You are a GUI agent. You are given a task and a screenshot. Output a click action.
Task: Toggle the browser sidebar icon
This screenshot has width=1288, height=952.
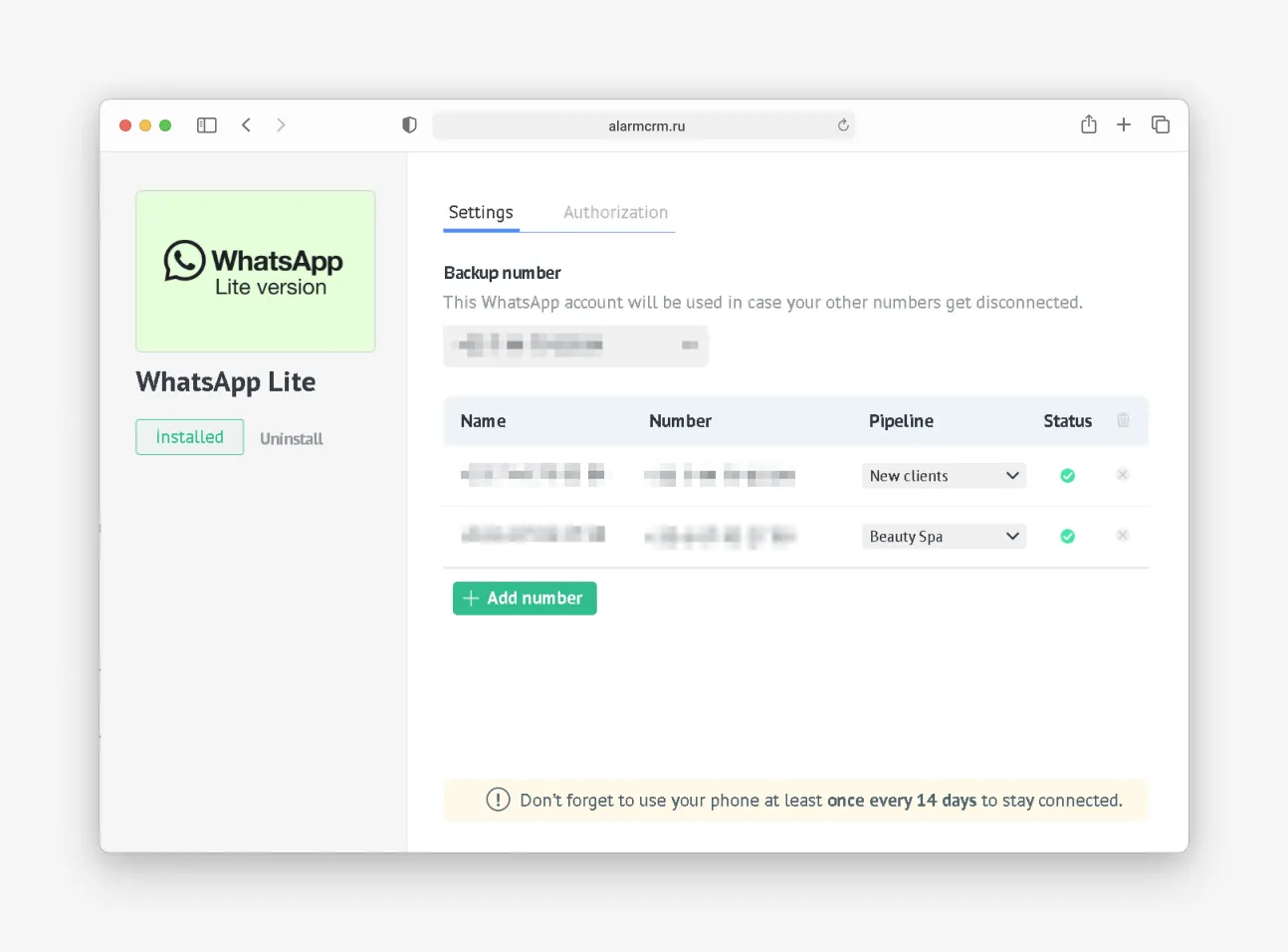point(207,125)
